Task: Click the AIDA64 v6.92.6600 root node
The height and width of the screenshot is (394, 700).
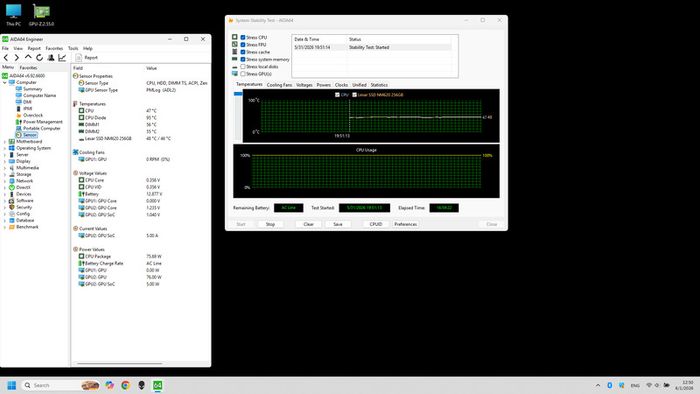Action: click(x=27, y=76)
